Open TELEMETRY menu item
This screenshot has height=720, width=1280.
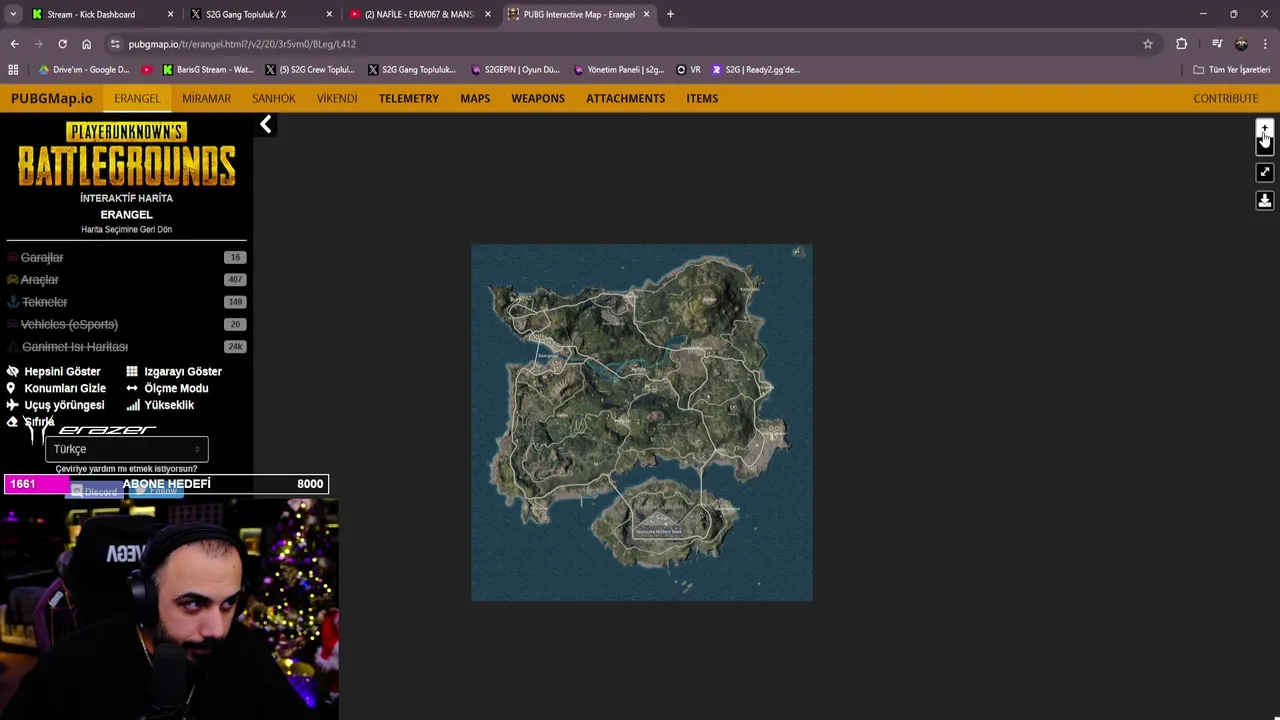pos(408,98)
